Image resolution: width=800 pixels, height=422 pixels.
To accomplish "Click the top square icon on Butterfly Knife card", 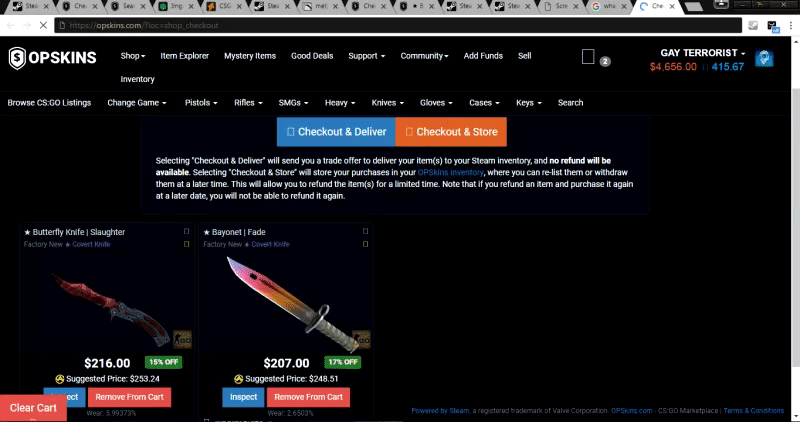I will pyautogui.click(x=186, y=231).
